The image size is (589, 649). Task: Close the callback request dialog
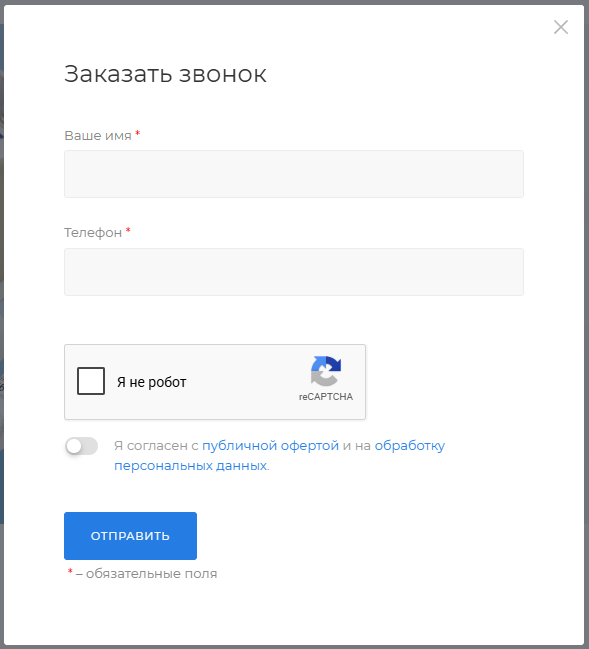coord(561,27)
